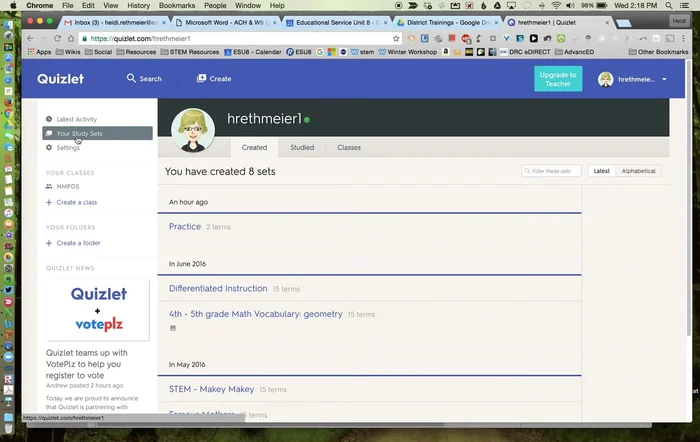Expand the hrethmeier user account dropdown
The width and height of the screenshot is (700, 442).
(664, 79)
